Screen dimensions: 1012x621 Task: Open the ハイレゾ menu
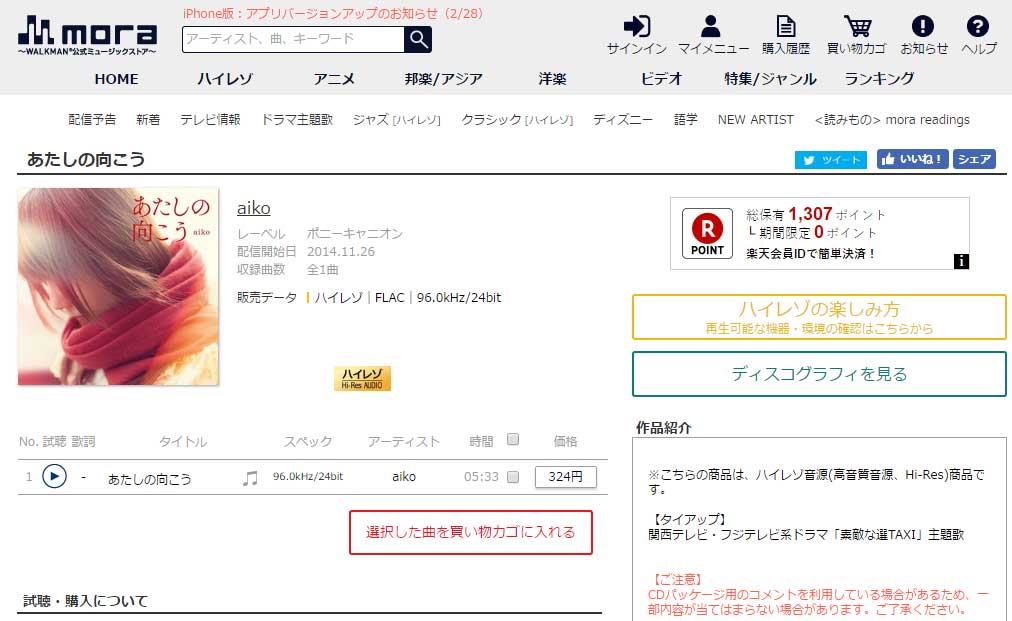(x=225, y=79)
